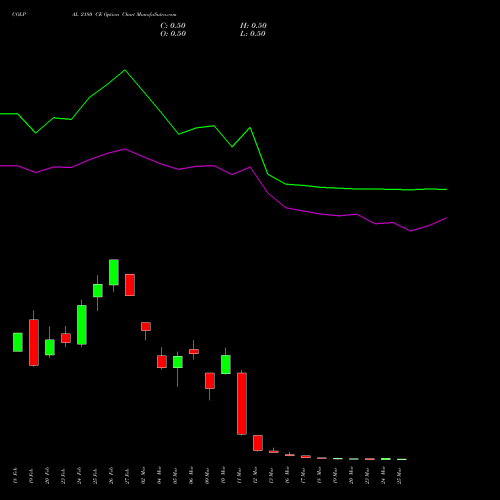
Task: Select the '27 Feb' date axis label
Action: [127, 476]
